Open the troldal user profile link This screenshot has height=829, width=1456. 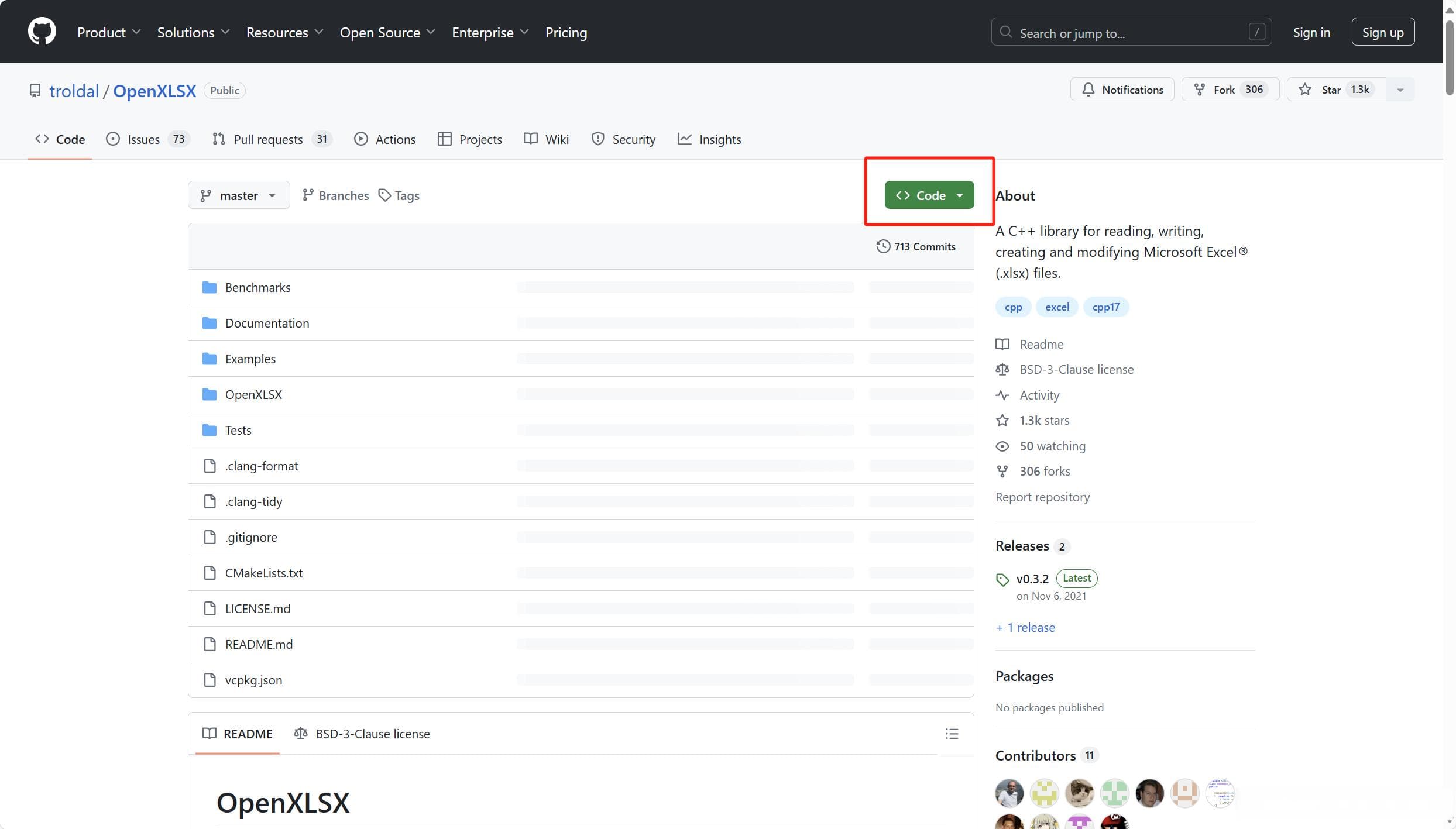[x=74, y=91]
